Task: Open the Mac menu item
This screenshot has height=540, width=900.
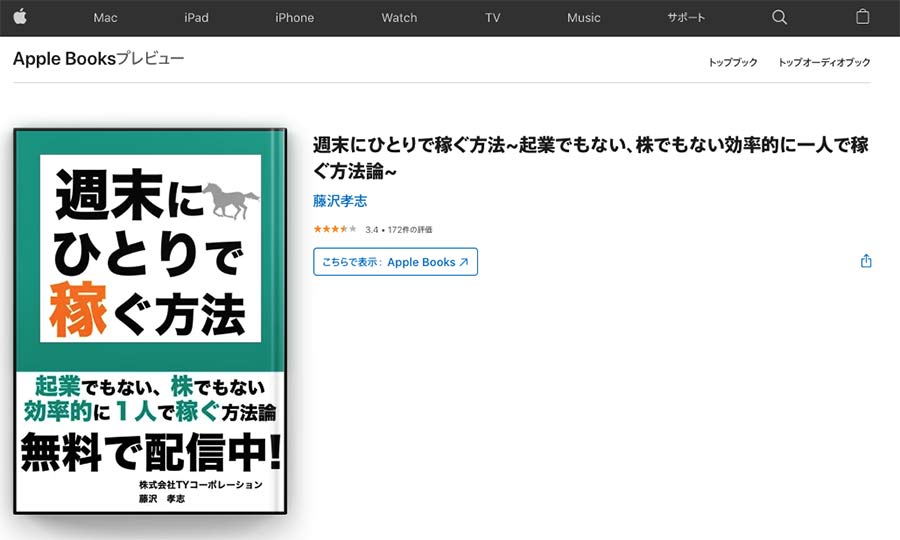Action: click(x=106, y=18)
